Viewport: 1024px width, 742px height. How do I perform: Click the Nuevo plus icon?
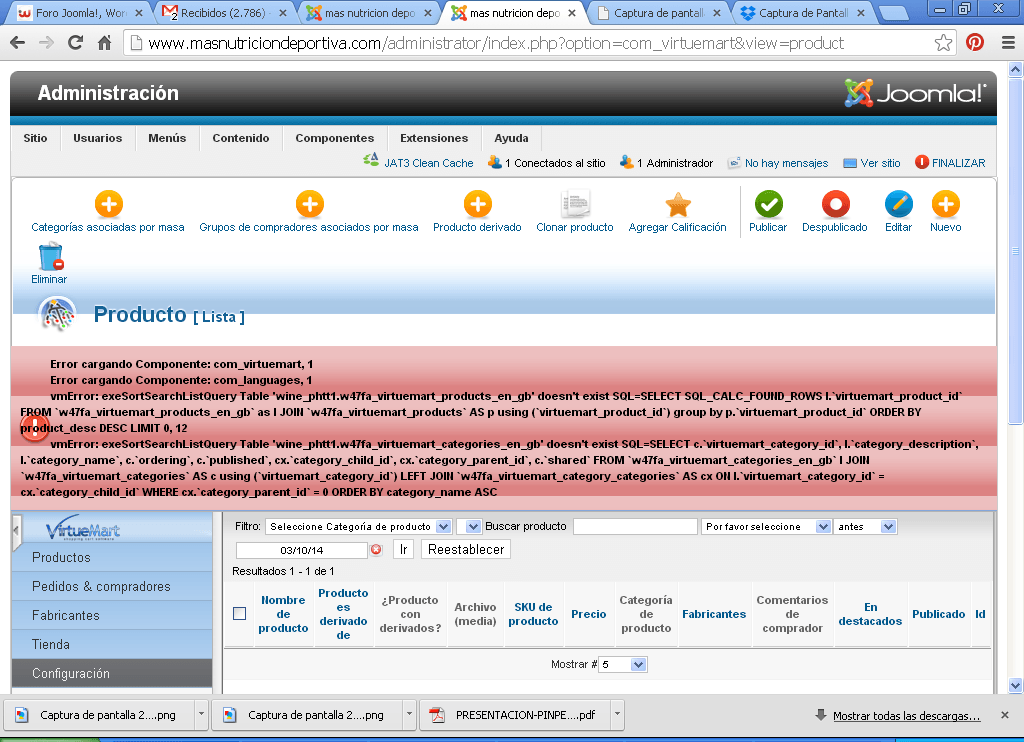click(946, 204)
